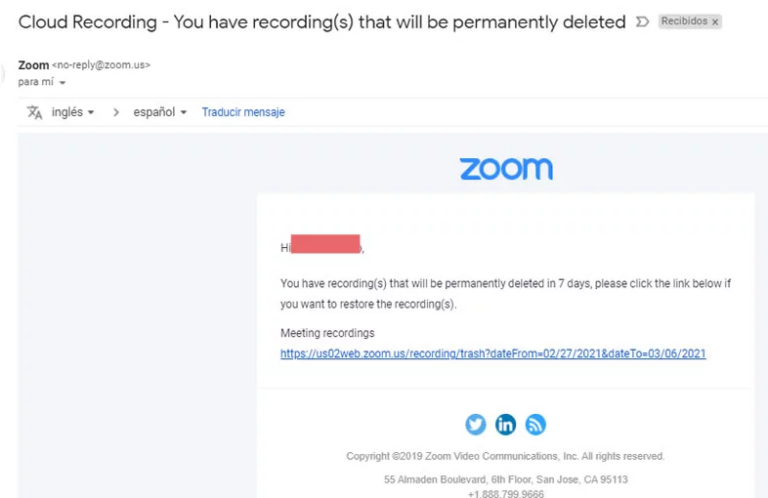
Task: Click the email subject line text
Action: pyautogui.click(x=322, y=22)
